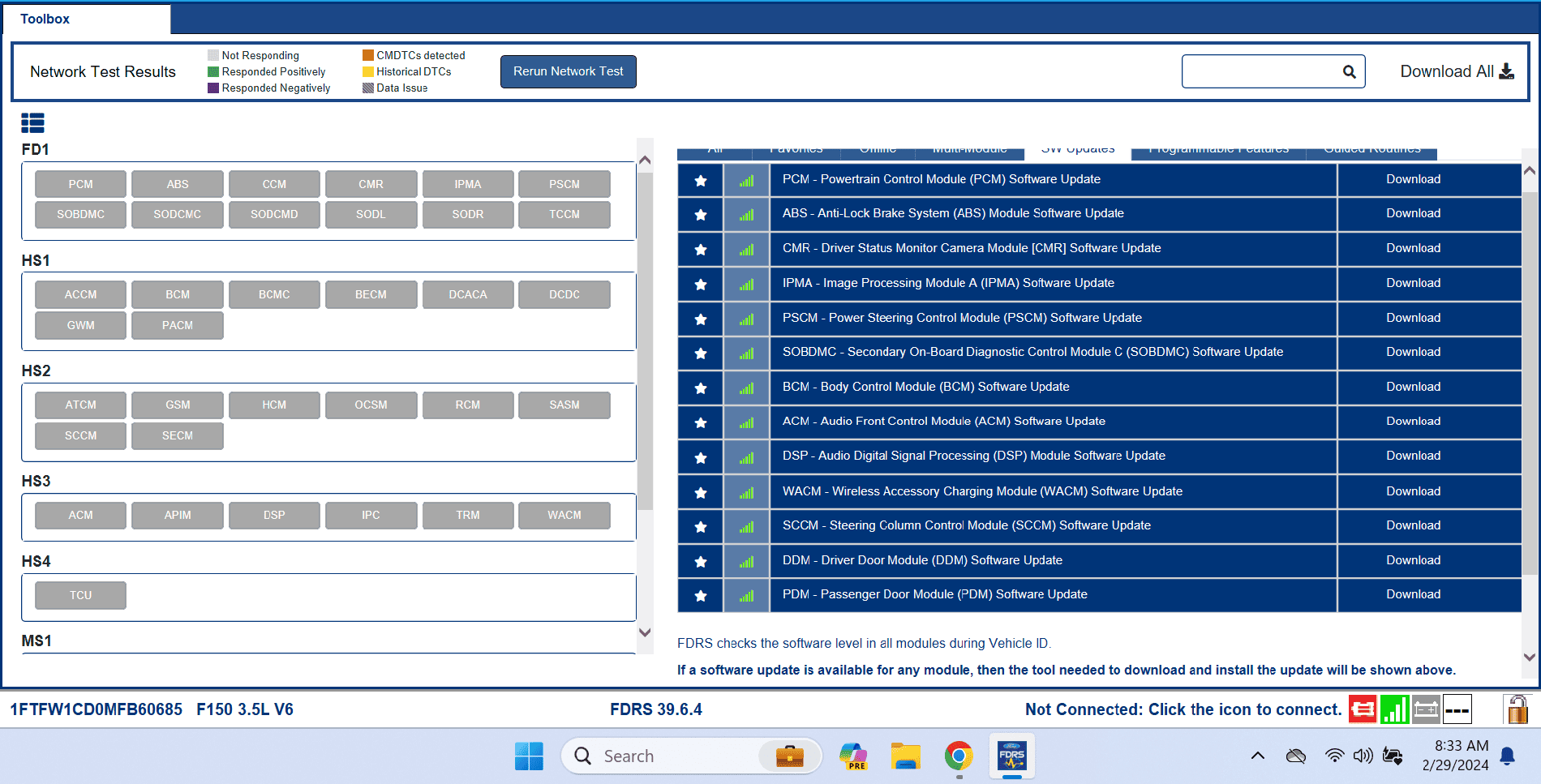
Task: Open the FDRS app from the taskbar
Action: (1011, 756)
